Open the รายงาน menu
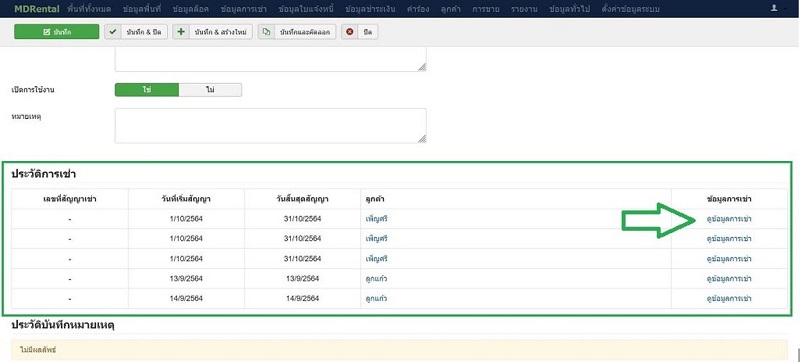Image resolution: width=800 pixels, height=362 pixels. 524,9
